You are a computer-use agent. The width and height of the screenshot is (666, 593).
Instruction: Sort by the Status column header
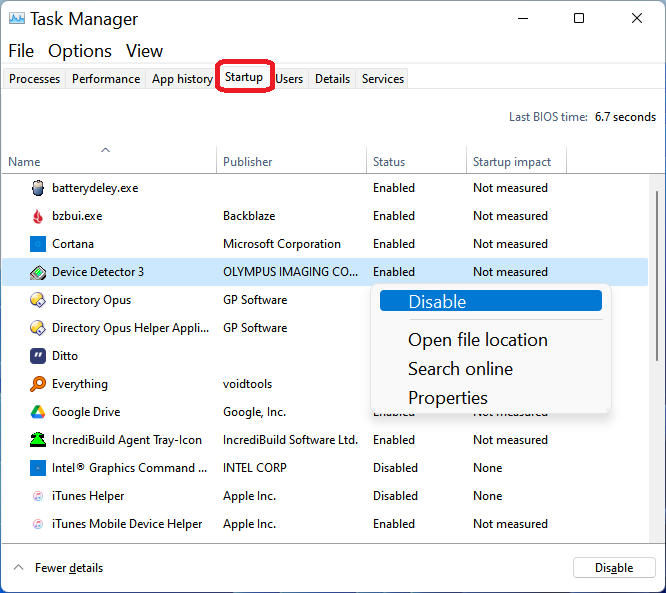click(416, 161)
